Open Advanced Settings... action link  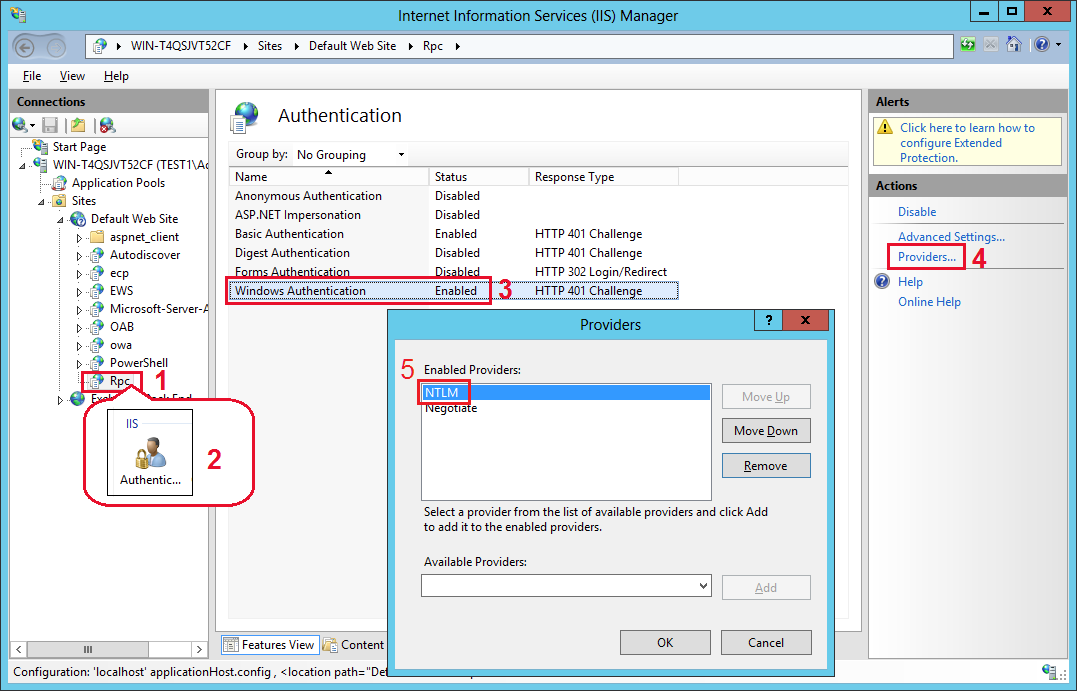951,237
